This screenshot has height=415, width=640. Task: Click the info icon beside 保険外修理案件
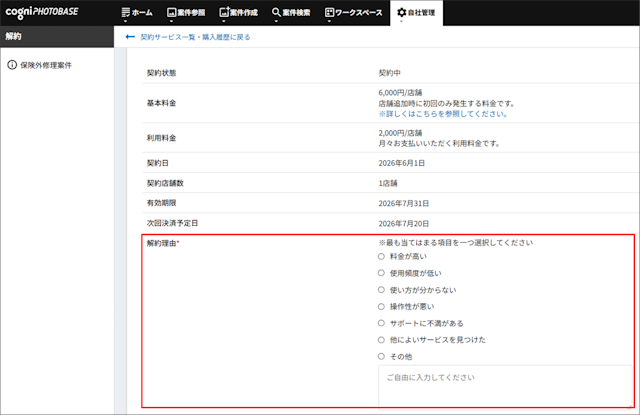tap(12, 65)
